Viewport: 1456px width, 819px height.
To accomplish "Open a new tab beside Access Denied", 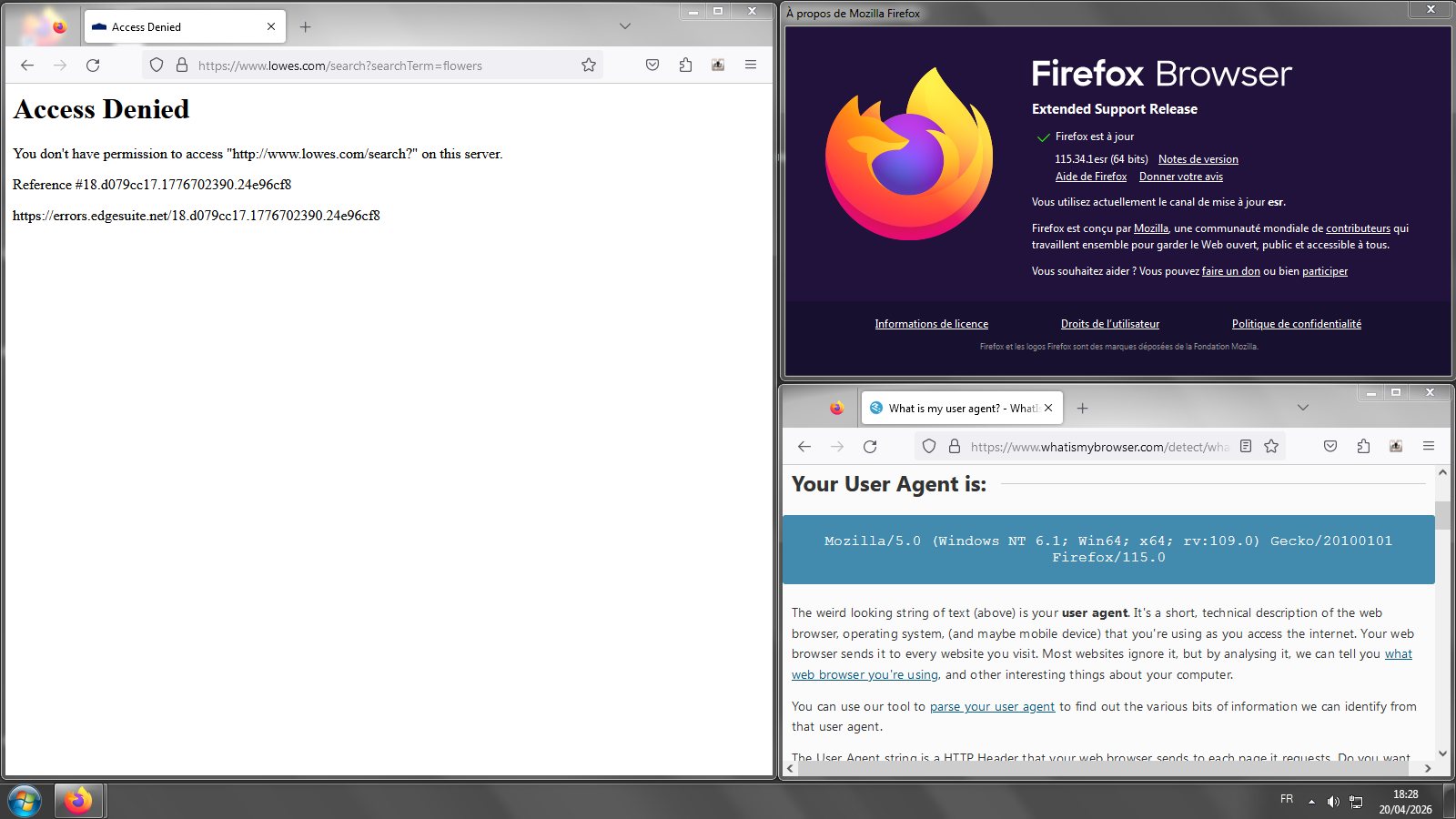I will click(x=306, y=27).
